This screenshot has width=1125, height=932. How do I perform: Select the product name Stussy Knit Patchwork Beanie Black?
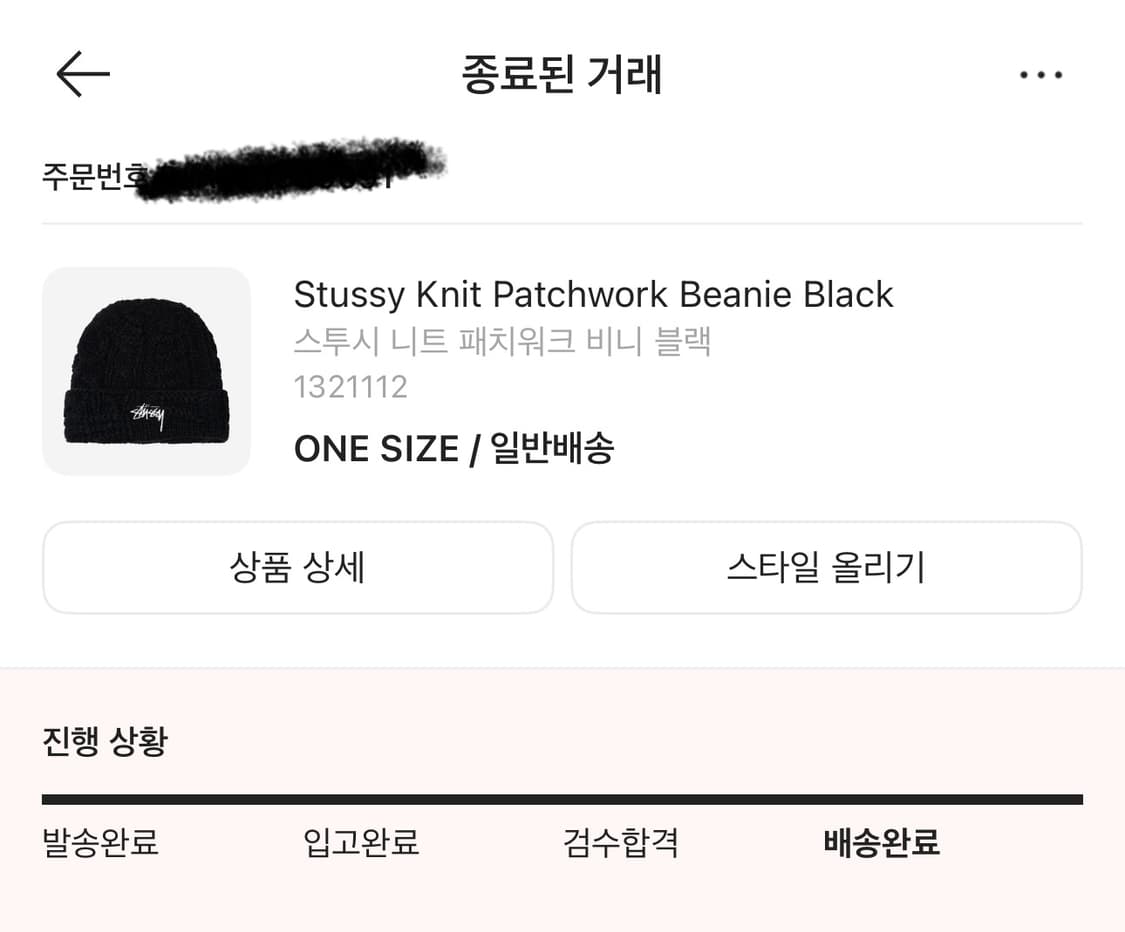point(592,294)
